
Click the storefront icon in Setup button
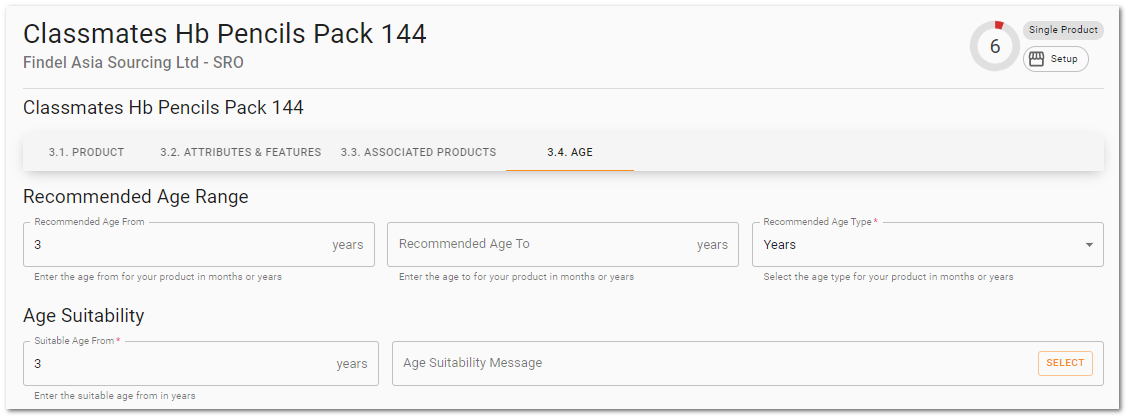click(x=1036, y=59)
